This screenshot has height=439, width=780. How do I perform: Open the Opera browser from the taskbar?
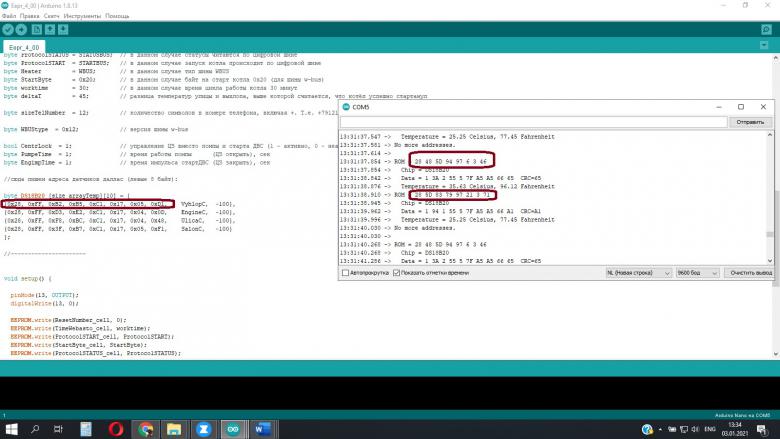point(116,428)
